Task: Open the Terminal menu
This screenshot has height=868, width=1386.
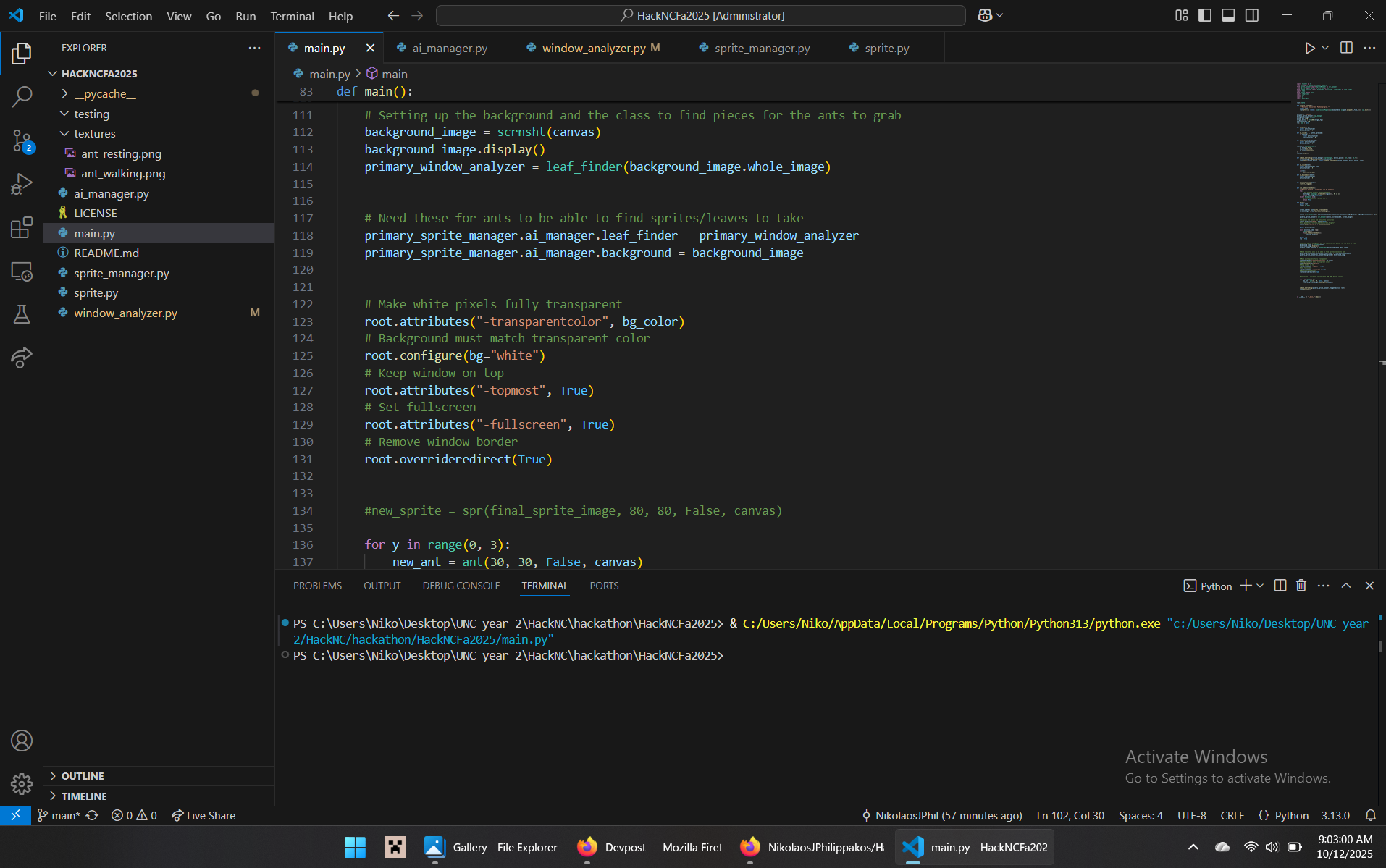Action: [x=292, y=16]
